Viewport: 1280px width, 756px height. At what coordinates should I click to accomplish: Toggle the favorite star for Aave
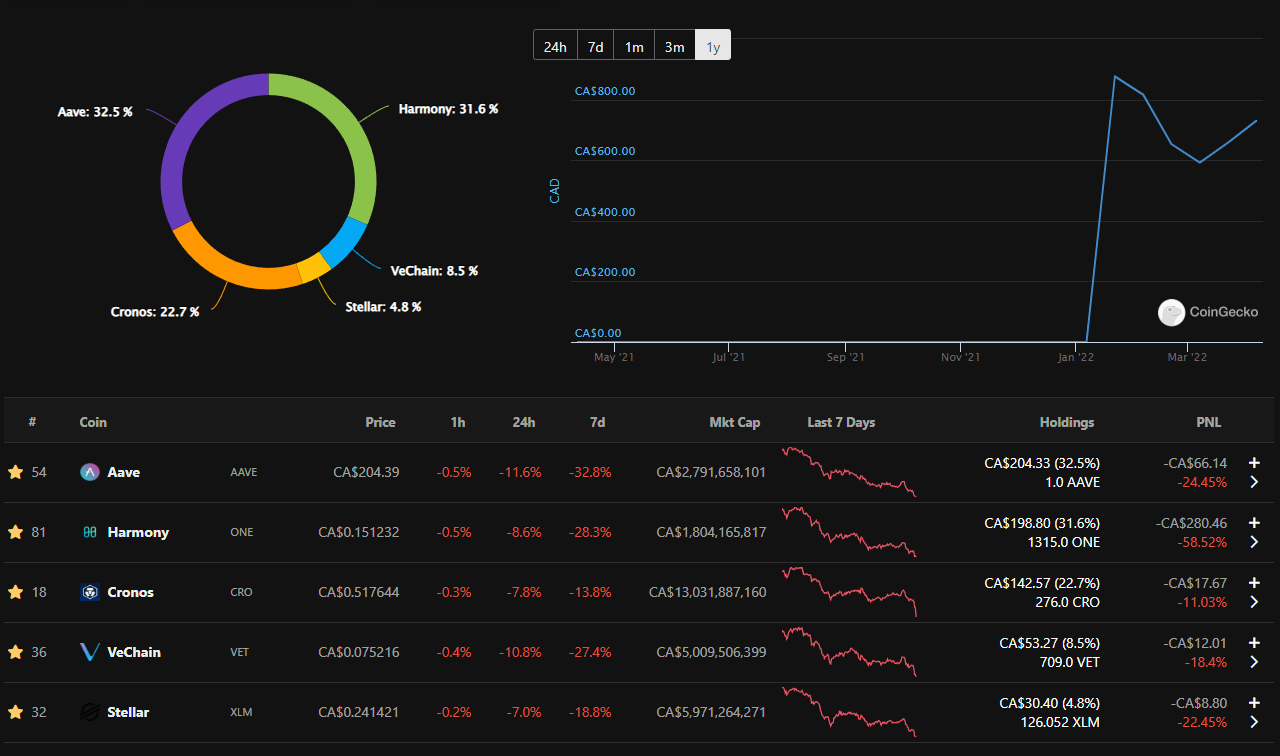click(x=15, y=472)
